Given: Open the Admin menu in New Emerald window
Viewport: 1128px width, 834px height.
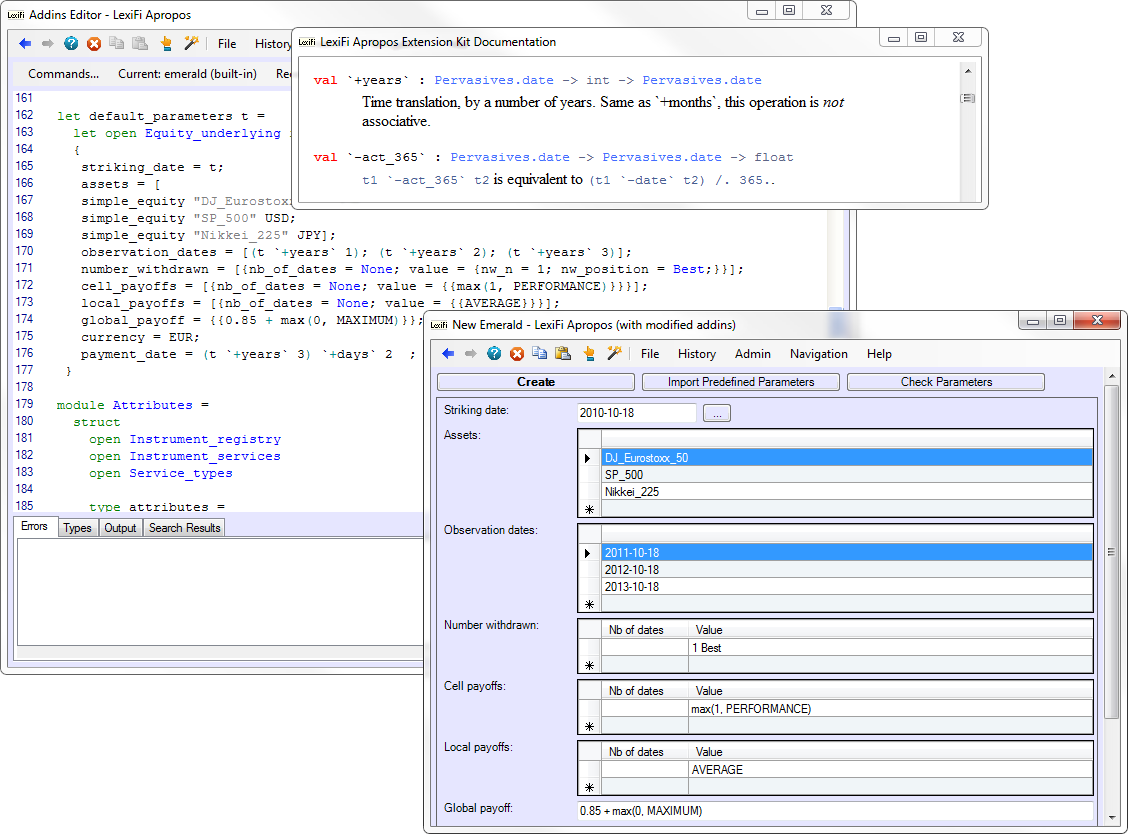Looking at the screenshot, I should 752,354.
